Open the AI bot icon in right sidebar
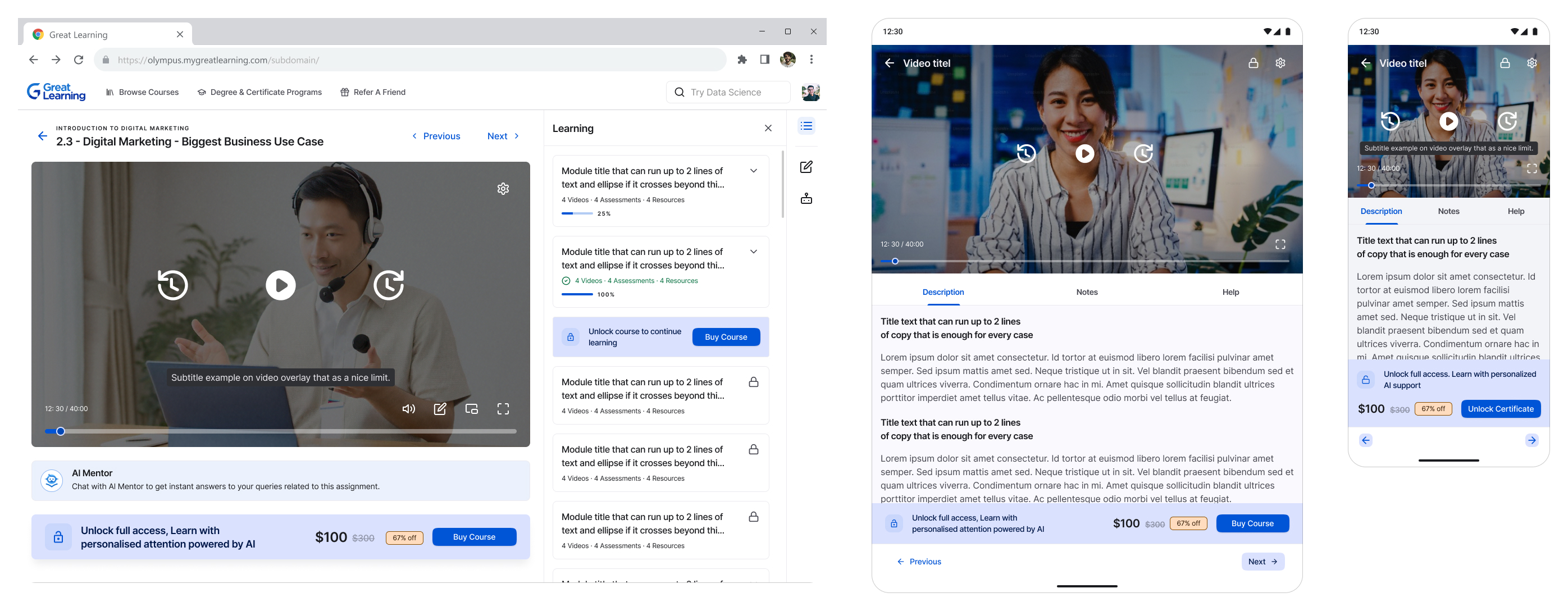 [x=806, y=199]
